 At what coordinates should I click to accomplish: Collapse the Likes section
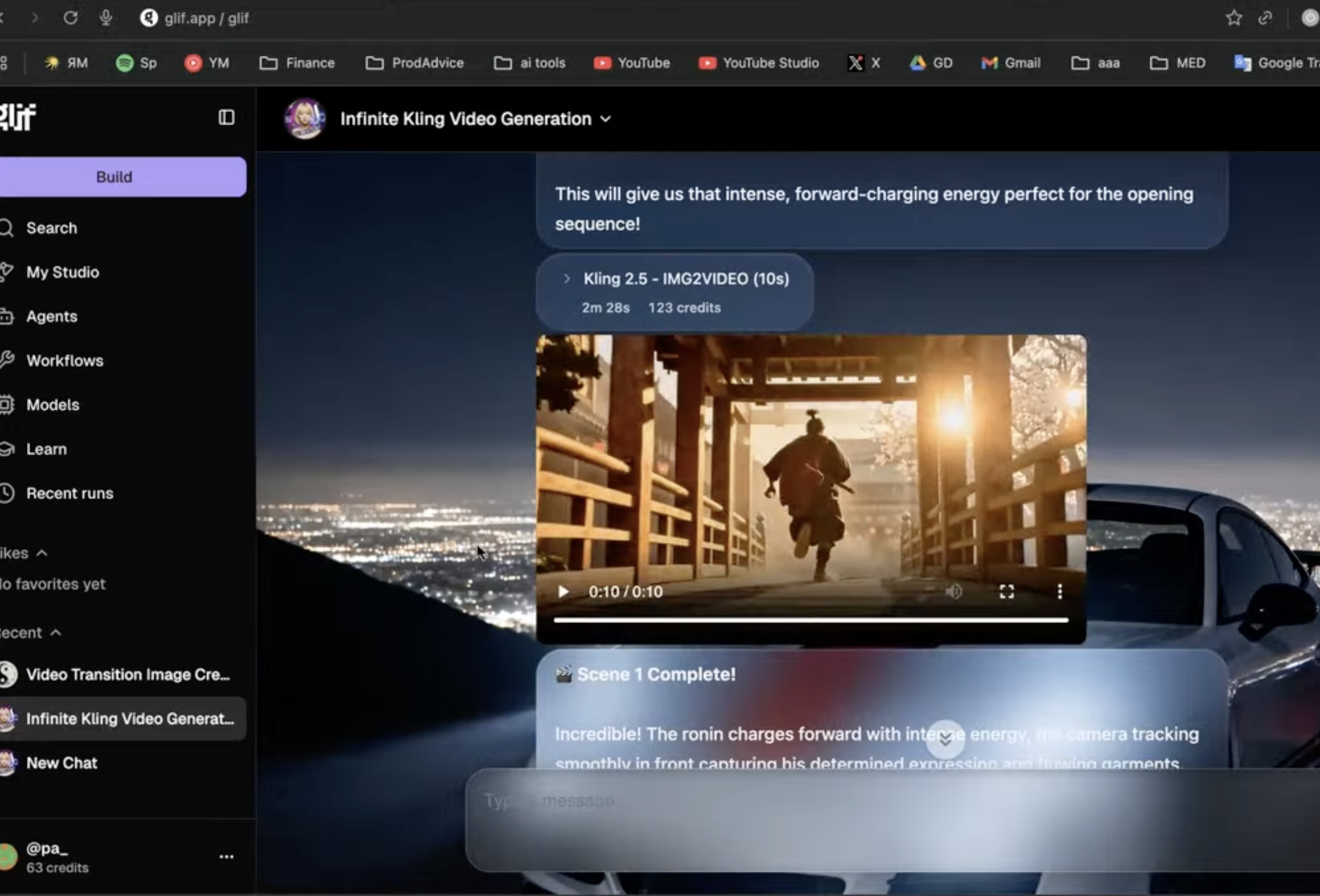pos(42,553)
